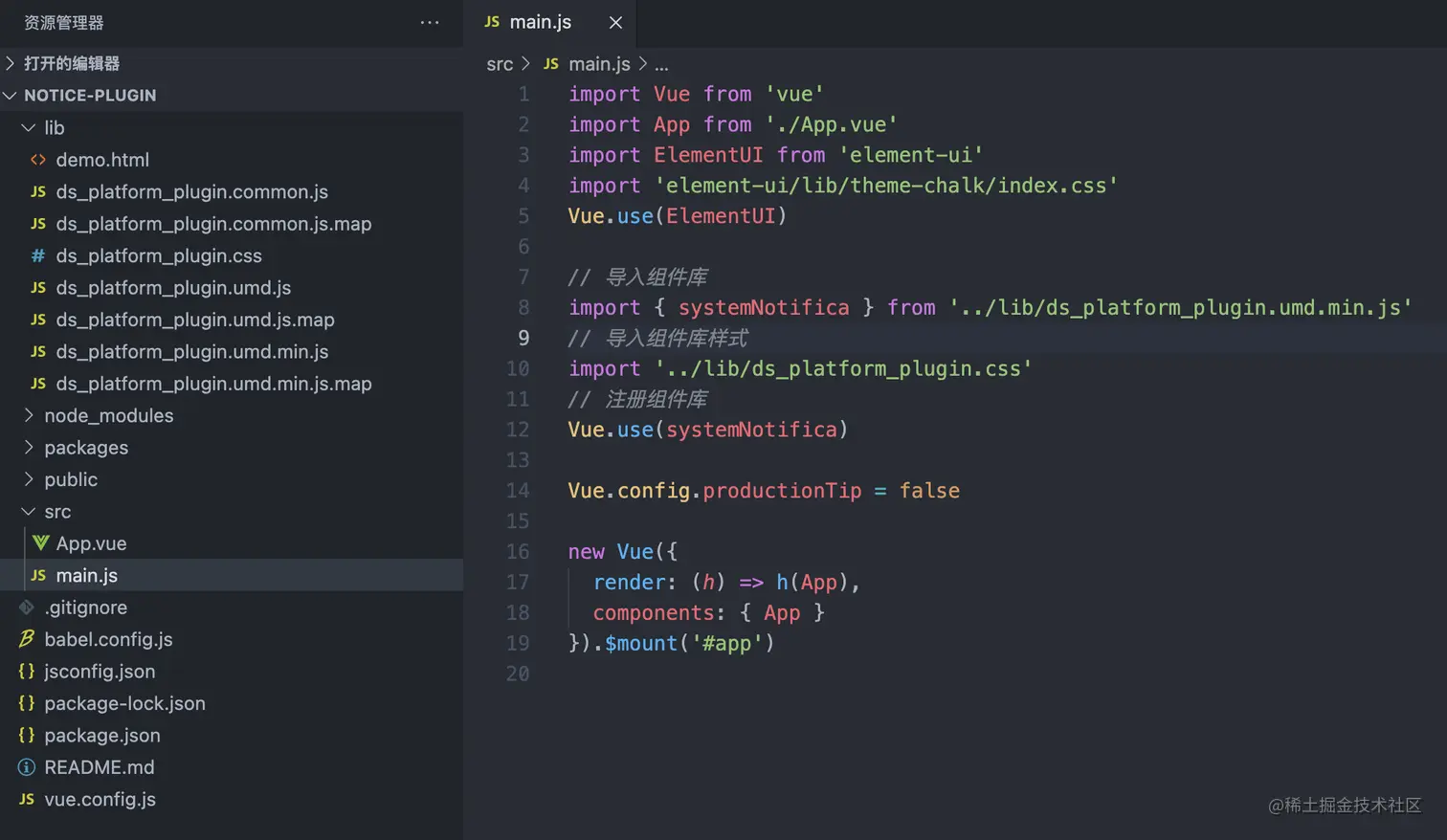The image size is (1447, 840).
Task: Click JS icon in the breadcrumb bar
Action: click(551, 63)
